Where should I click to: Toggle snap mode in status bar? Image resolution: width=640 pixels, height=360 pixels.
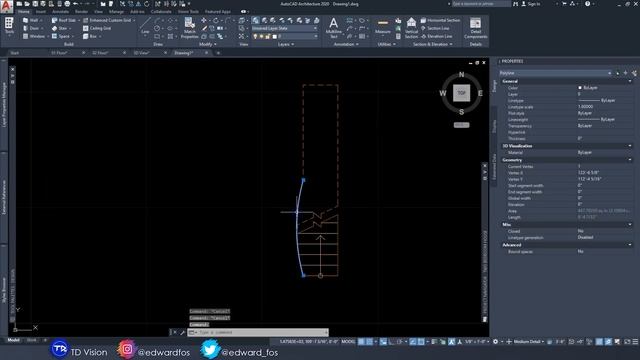tap(370, 342)
